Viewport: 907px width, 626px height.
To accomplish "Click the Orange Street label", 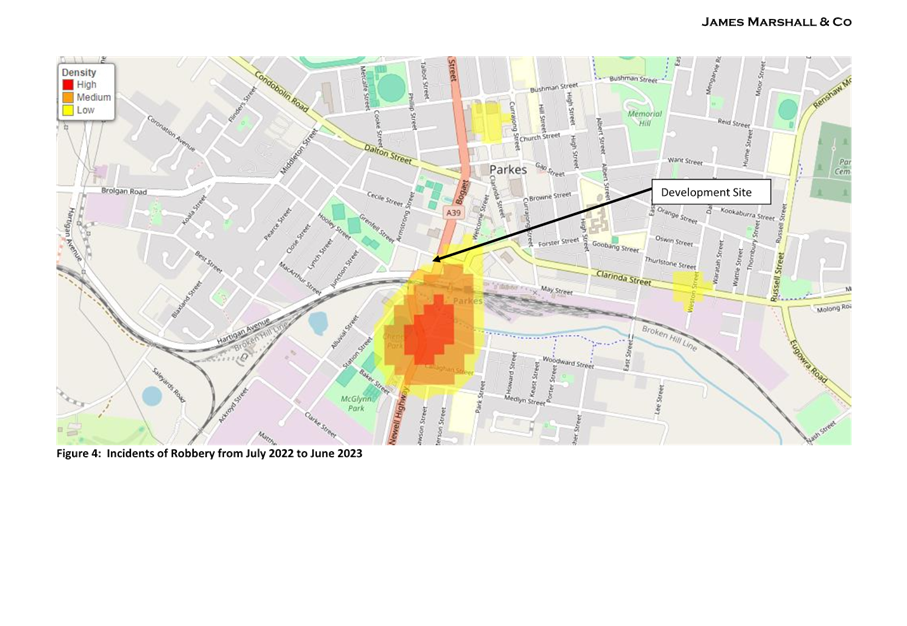I will coord(677,215).
